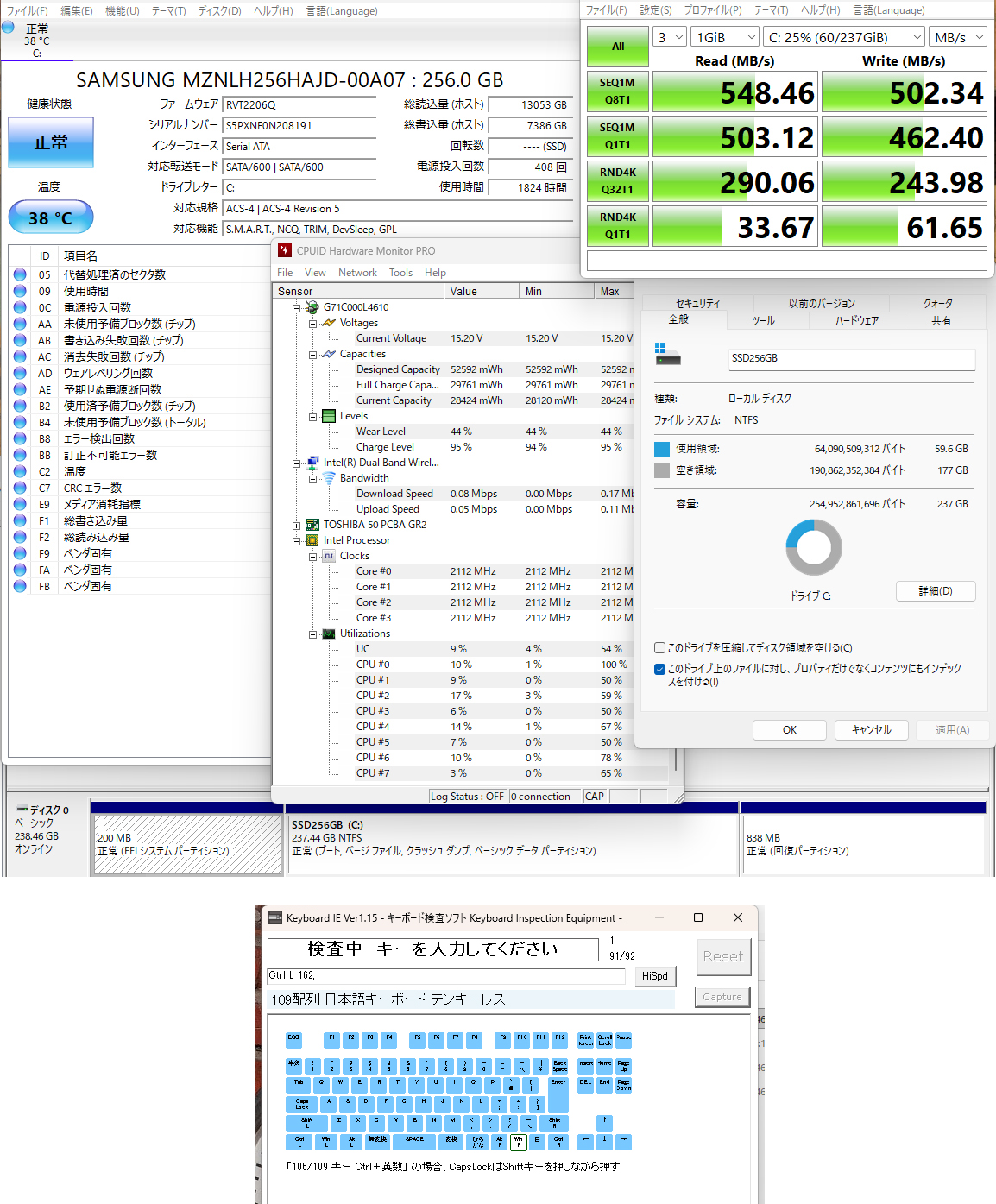
Task: Click the Bandwidth wifi icon
Action: (x=329, y=478)
